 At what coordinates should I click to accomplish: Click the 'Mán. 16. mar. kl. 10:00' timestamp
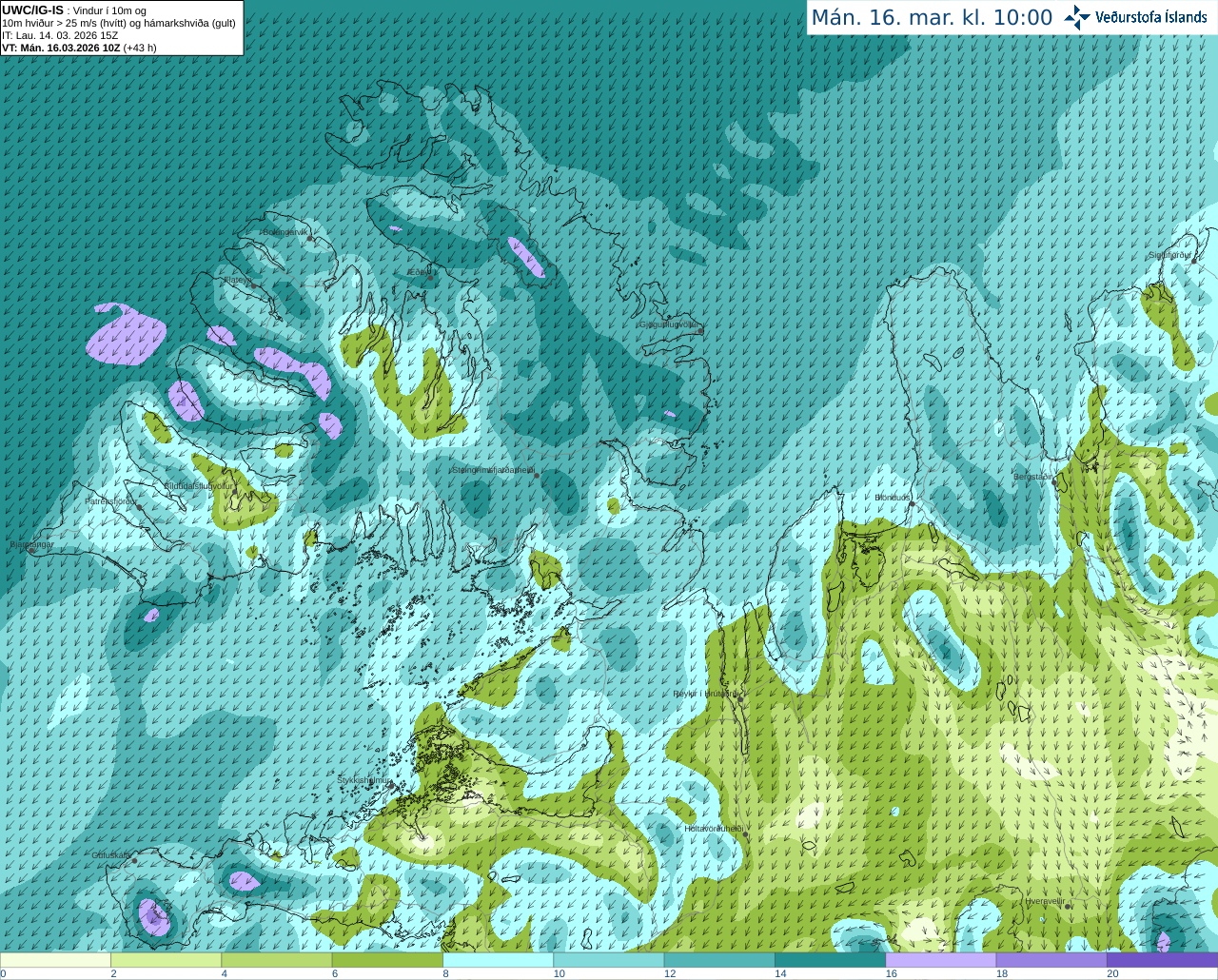(x=932, y=18)
